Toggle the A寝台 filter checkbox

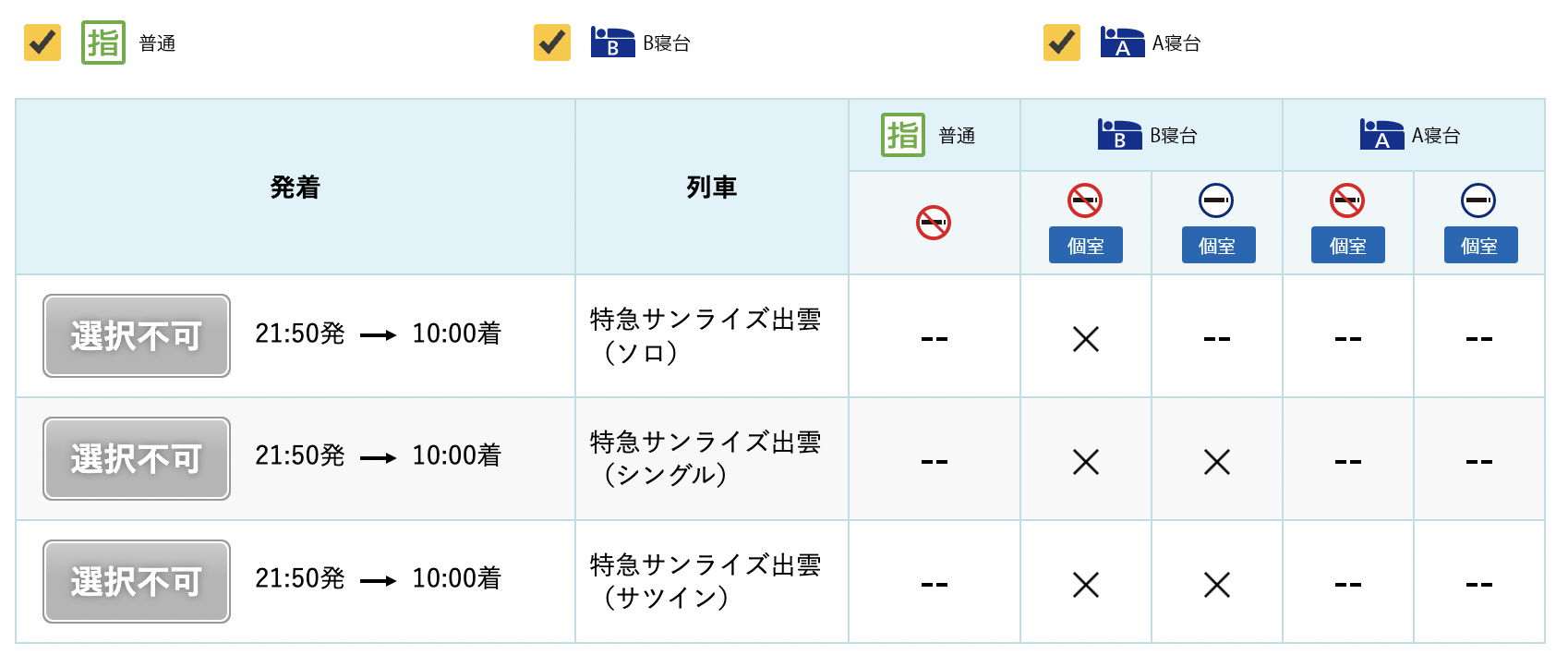(x=1062, y=42)
